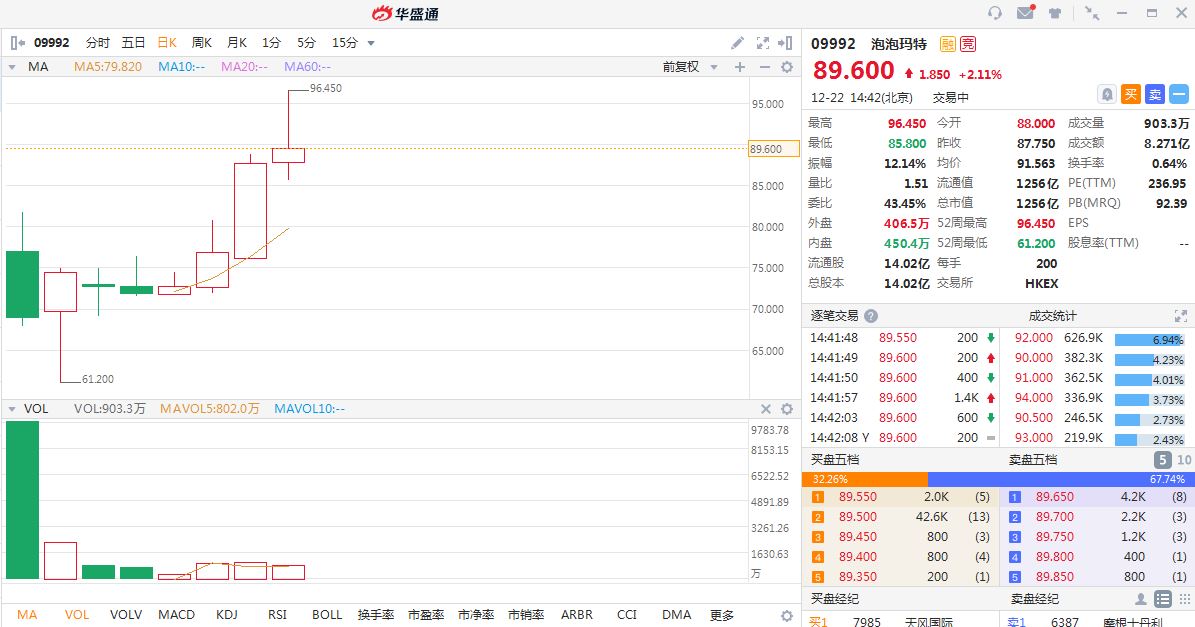Open customer service headset icon

click(x=994, y=13)
